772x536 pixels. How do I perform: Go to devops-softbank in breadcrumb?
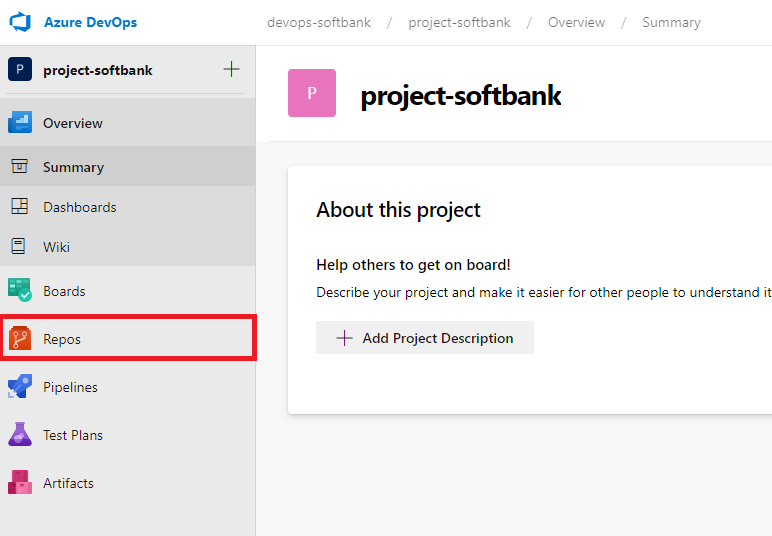(x=319, y=22)
